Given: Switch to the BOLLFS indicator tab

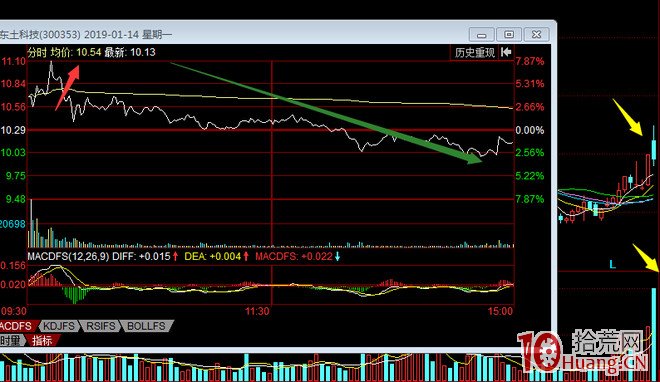Looking at the screenshot, I should 146,326.
